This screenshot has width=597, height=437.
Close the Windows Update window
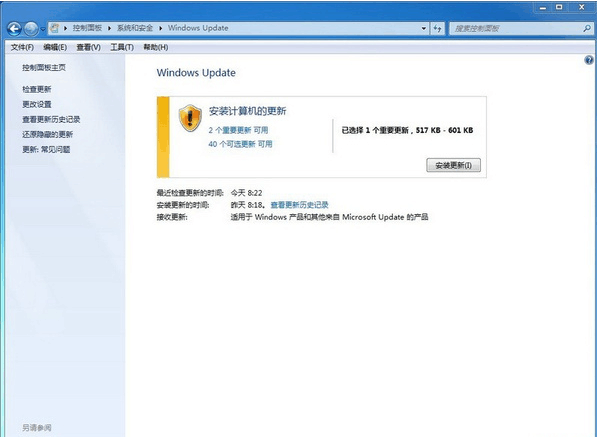pos(581,7)
